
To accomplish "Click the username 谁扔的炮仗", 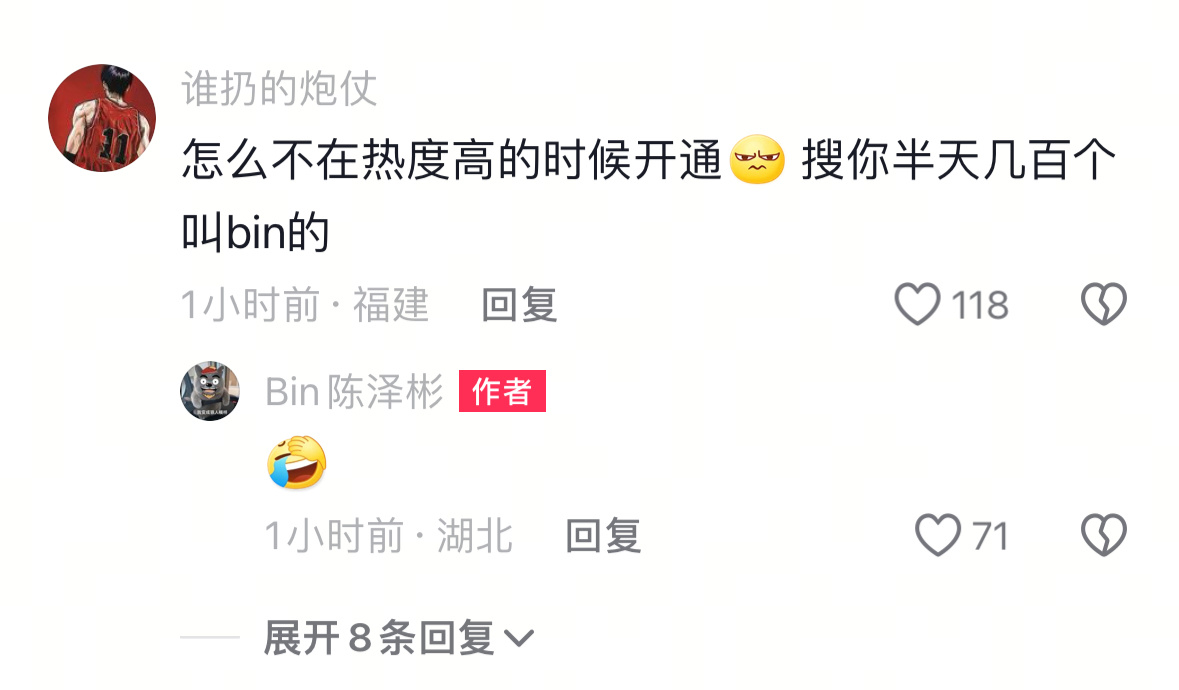I will [279, 89].
